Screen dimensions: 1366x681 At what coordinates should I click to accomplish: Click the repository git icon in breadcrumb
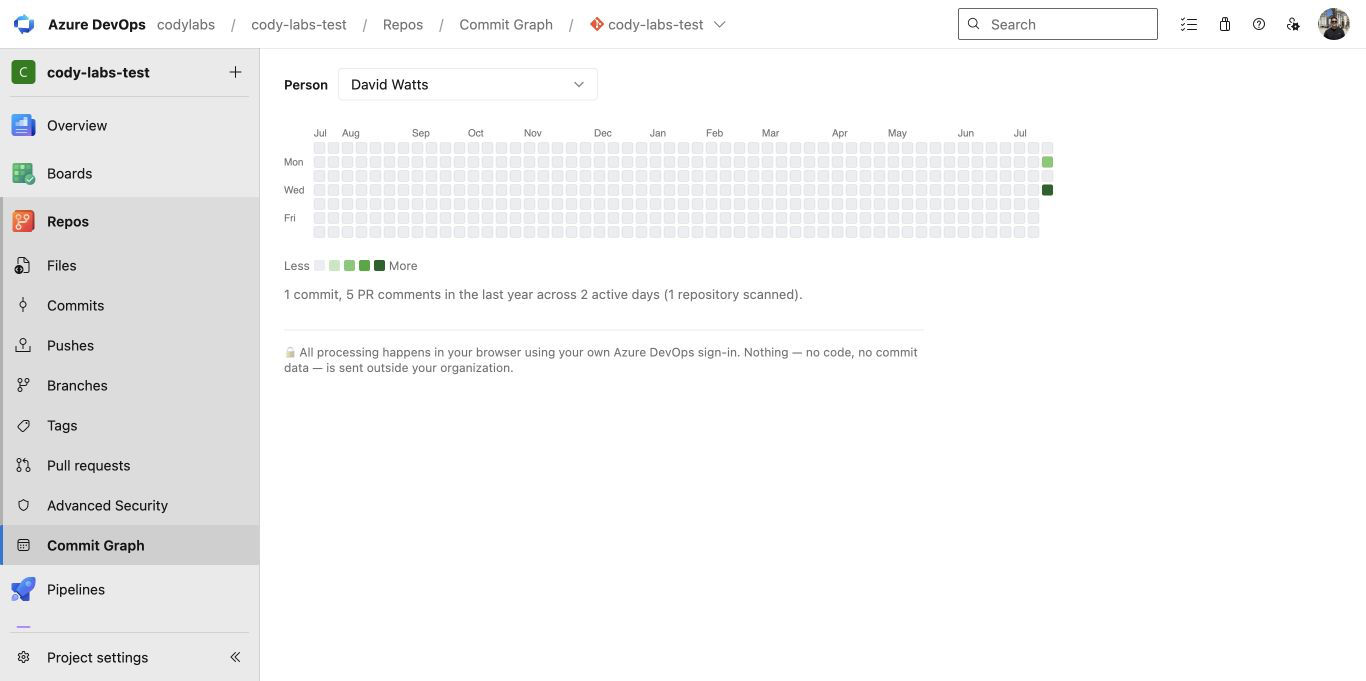[597, 24]
